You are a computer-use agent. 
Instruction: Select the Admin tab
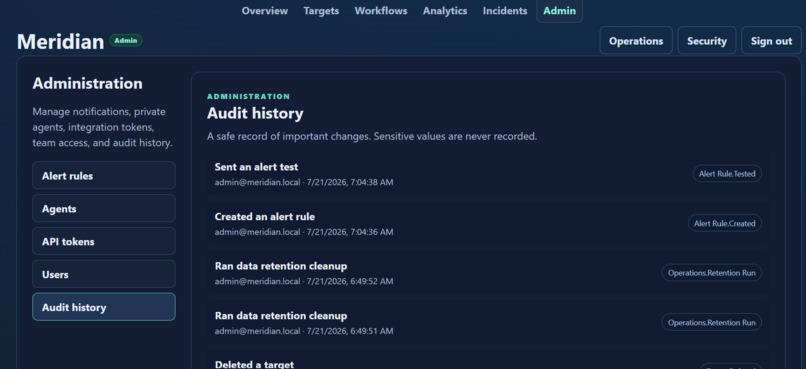(x=560, y=11)
